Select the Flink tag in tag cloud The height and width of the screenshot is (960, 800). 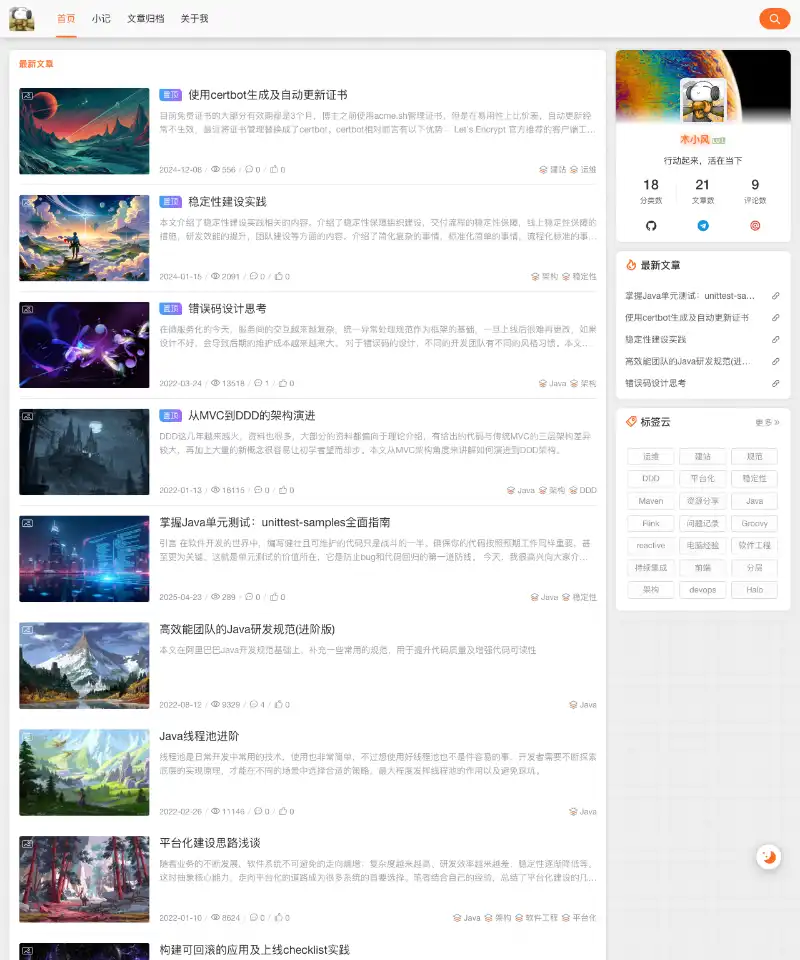click(x=651, y=523)
